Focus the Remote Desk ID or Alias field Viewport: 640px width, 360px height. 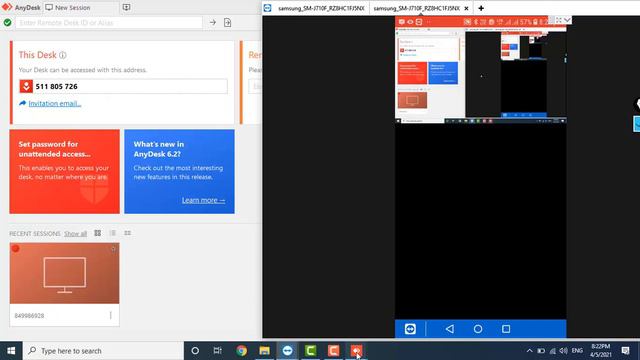(x=109, y=22)
